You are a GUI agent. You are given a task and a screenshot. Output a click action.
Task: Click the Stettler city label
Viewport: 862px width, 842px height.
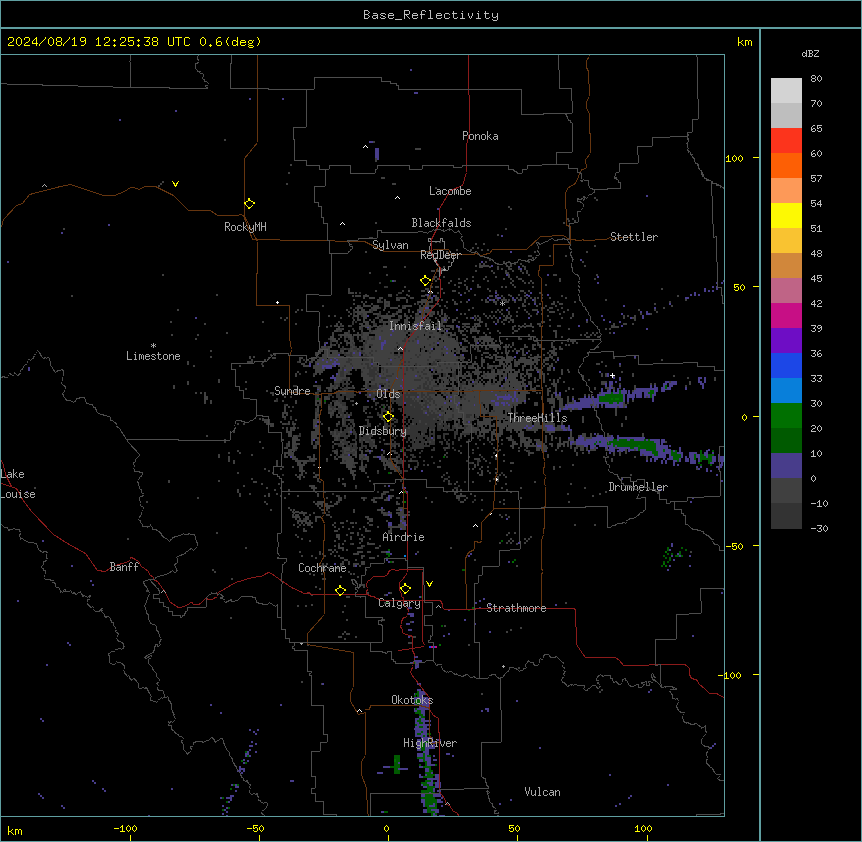click(x=634, y=237)
